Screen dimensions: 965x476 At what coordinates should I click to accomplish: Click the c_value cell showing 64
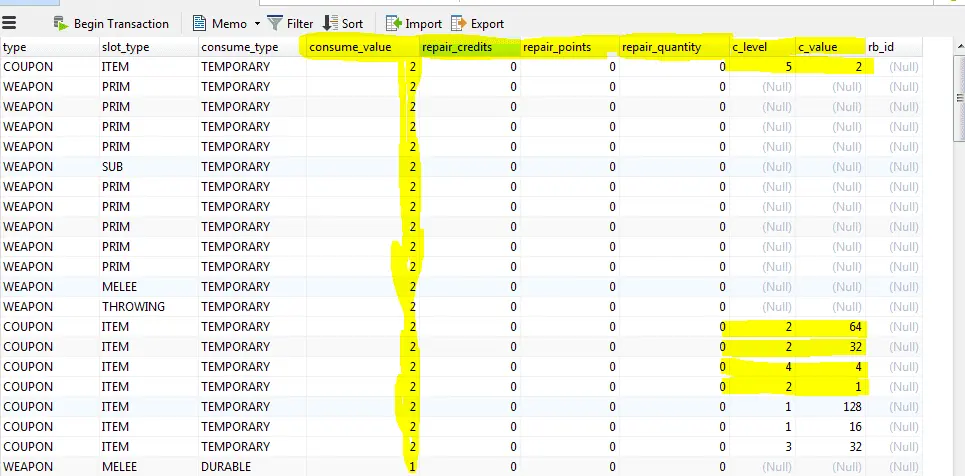pos(830,327)
